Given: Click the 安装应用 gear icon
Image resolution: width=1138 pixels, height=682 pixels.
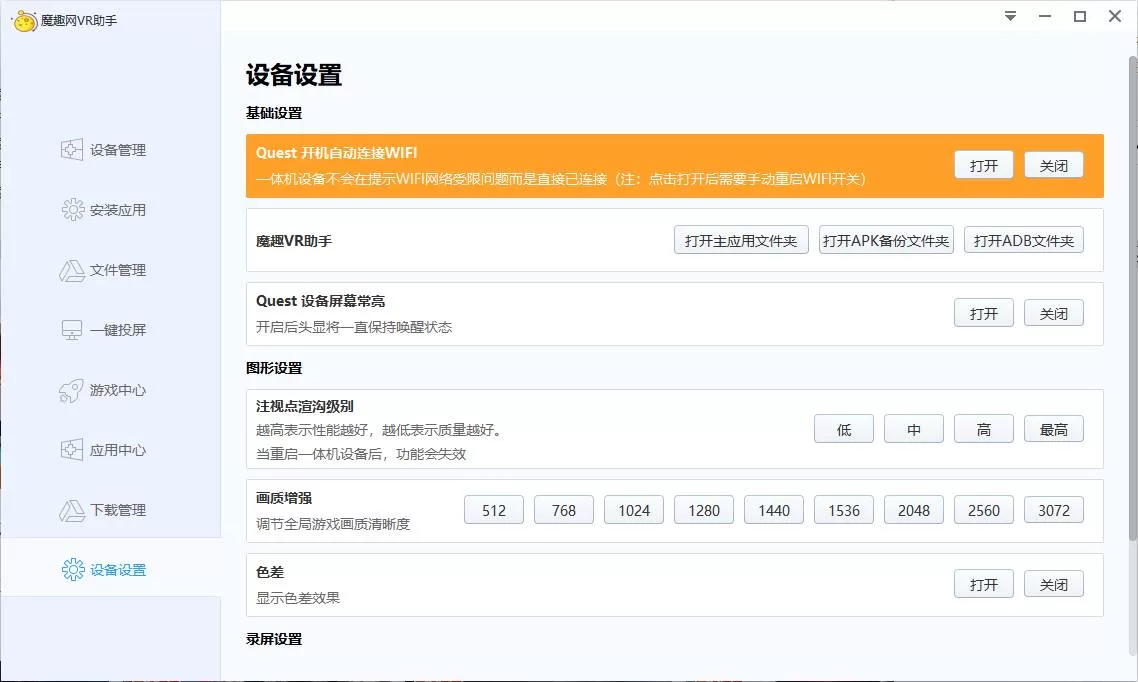Looking at the screenshot, I should [73, 210].
